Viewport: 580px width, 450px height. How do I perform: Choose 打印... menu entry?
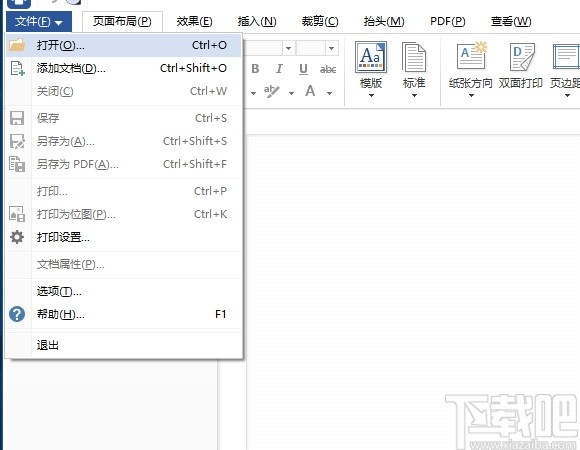(124, 191)
